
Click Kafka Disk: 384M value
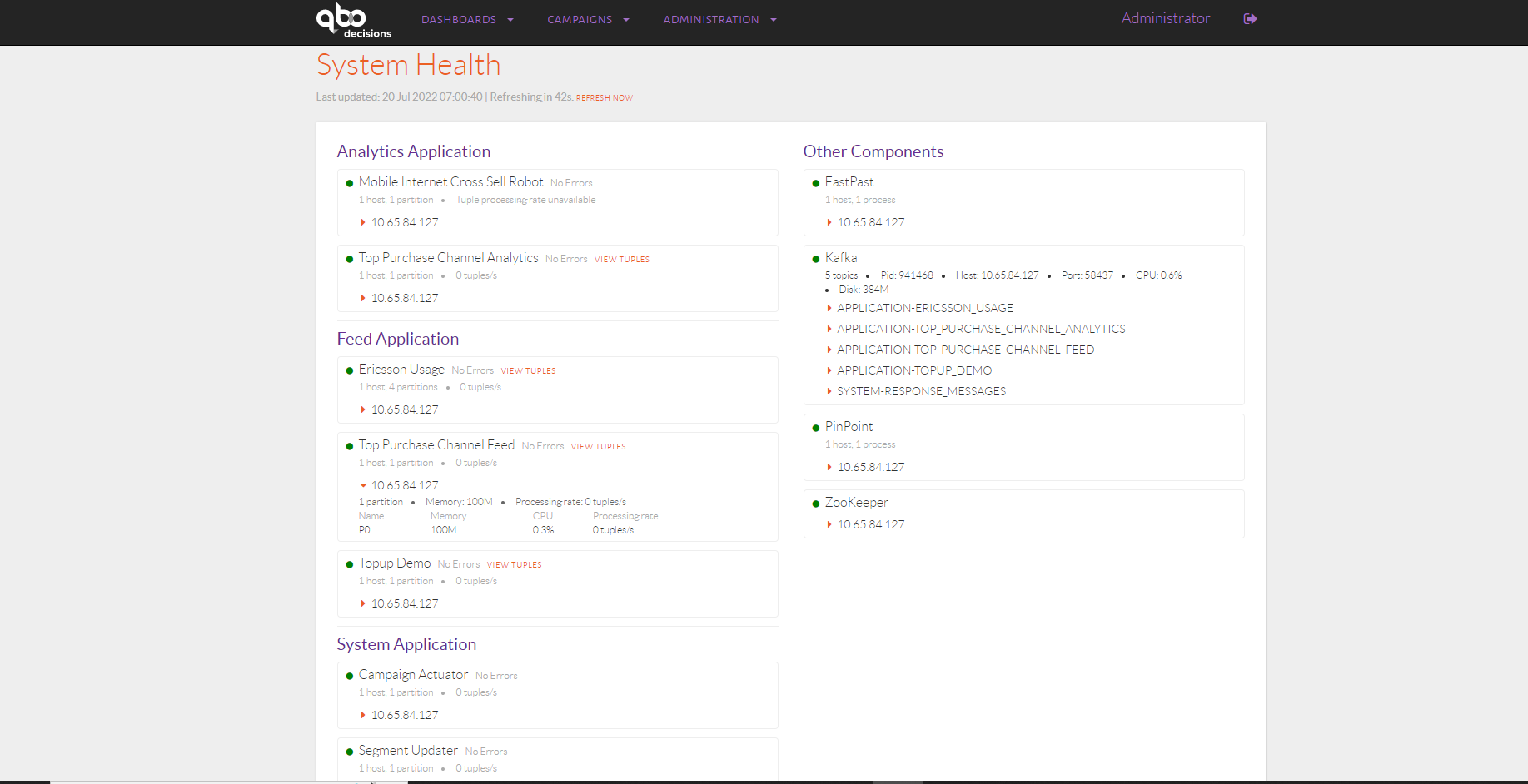coord(864,290)
